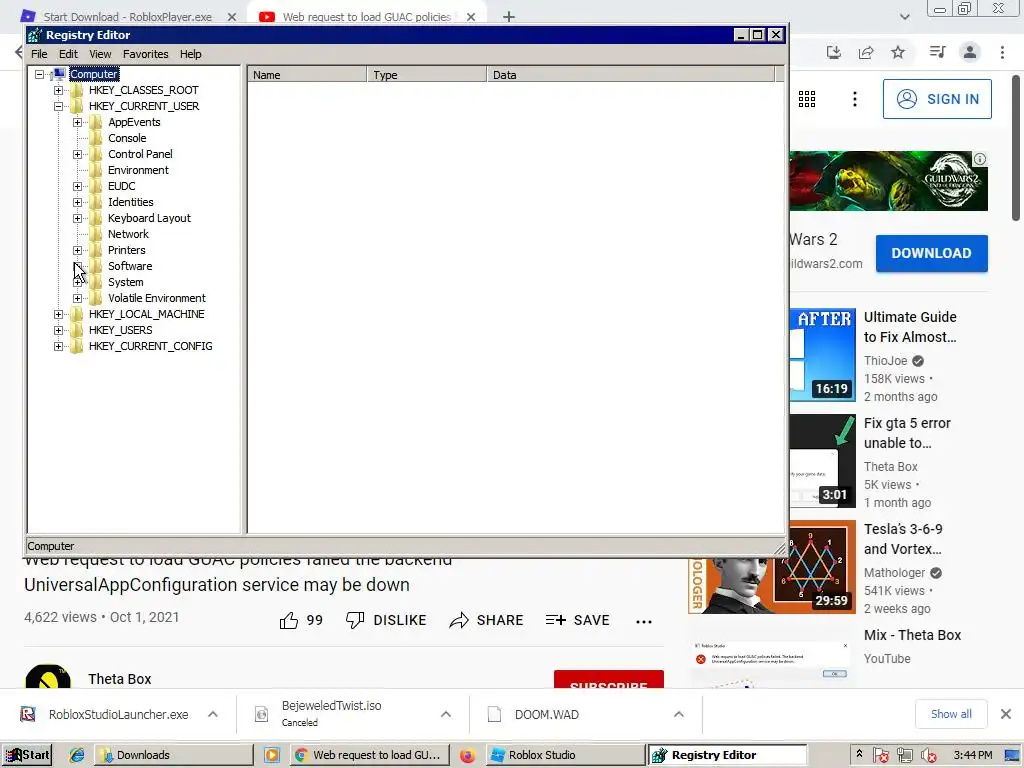The image size is (1024, 768).
Task: Switch to Start Download RobloxPlayer.exe browser tab
Action: tap(127, 16)
